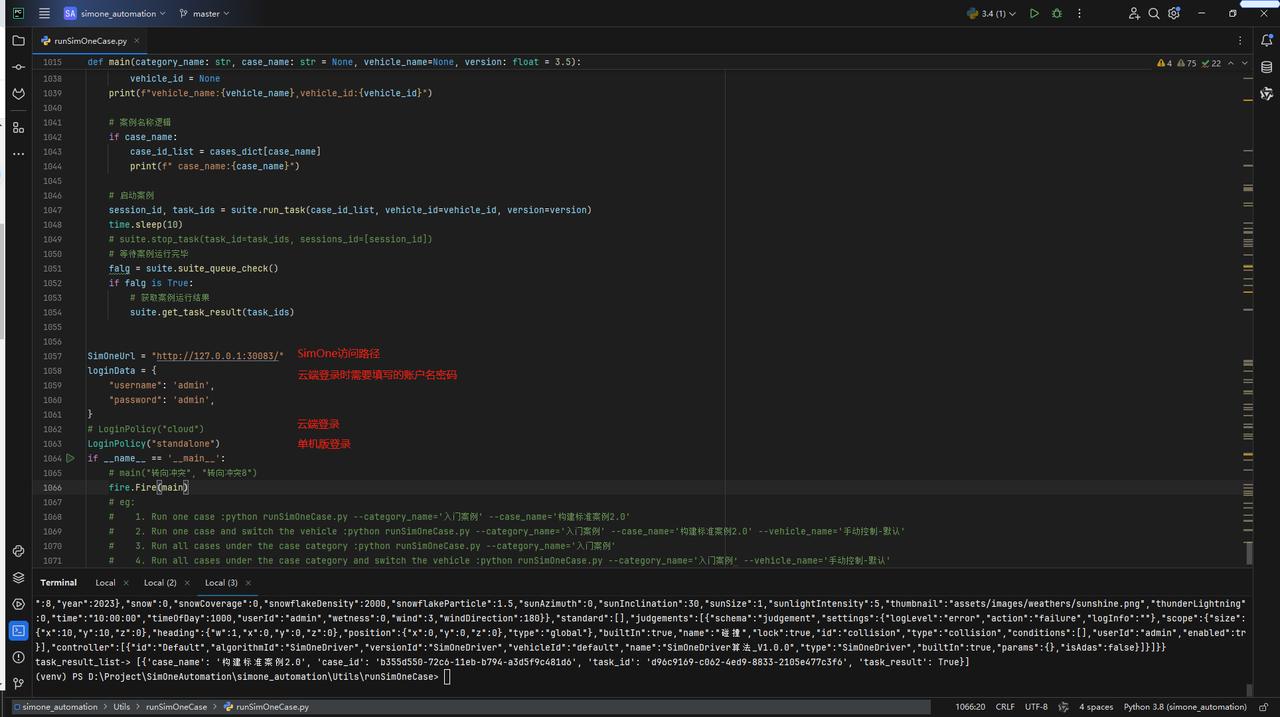The height and width of the screenshot is (717, 1280).
Task: Click the Python 3.8 interpreter status widget
Action: pos(1185,707)
